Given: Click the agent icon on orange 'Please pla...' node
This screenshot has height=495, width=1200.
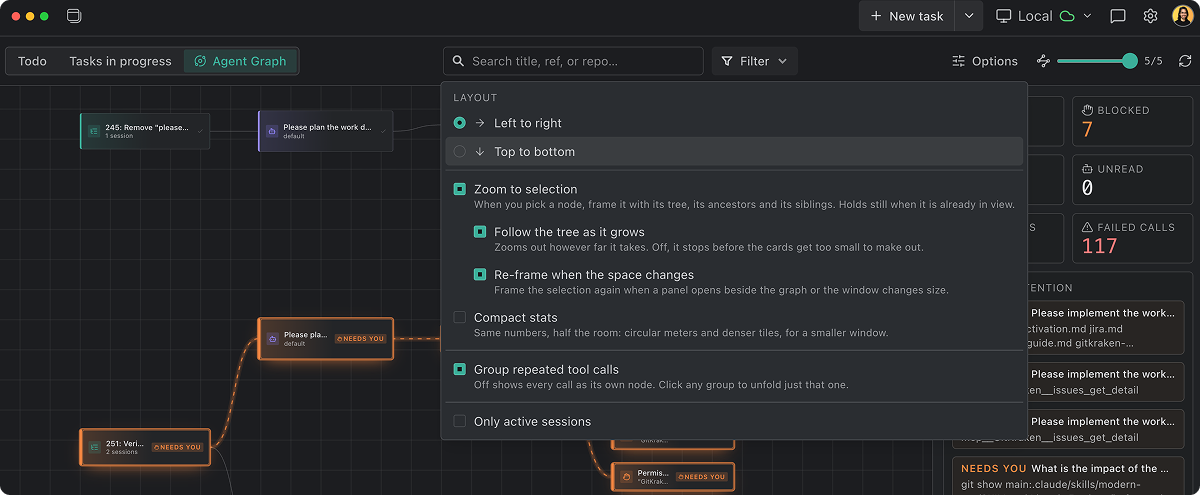Looking at the screenshot, I should coord(271,339).
